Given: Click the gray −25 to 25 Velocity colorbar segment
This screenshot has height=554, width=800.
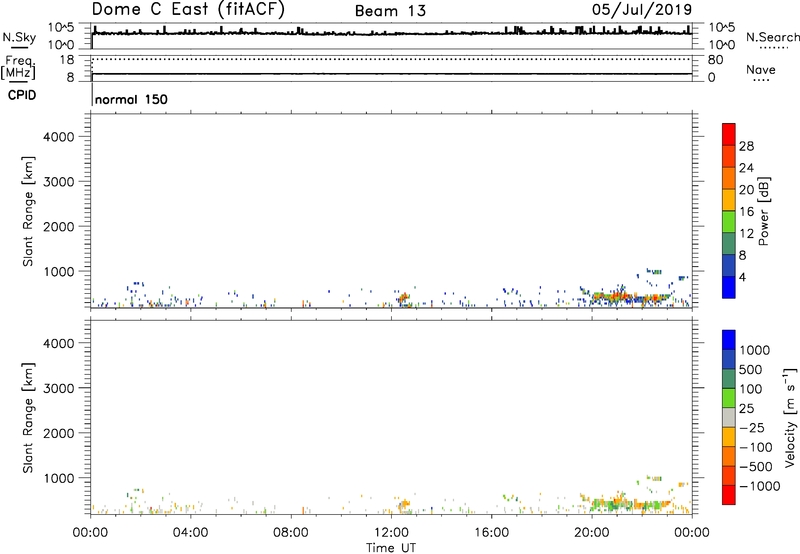Looking at the screenshot, I should coord(729,418).
